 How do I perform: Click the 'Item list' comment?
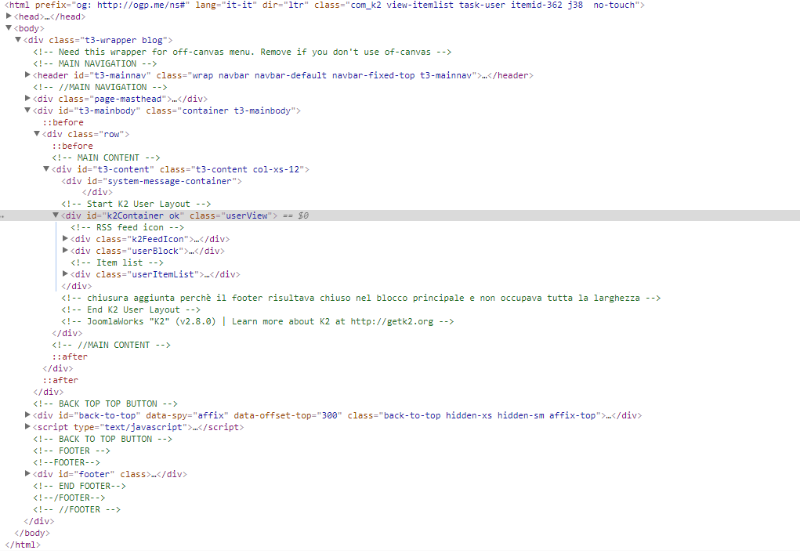pyautogui.click(x=117, y=263)
